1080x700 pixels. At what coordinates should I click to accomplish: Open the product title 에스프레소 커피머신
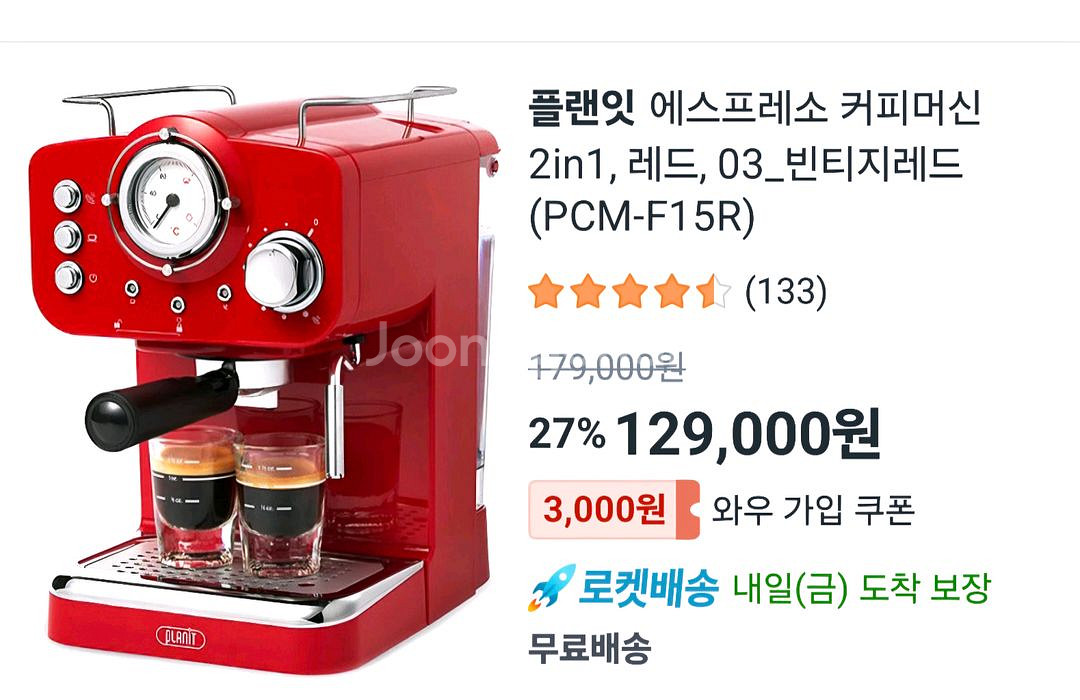pos(815,109)
